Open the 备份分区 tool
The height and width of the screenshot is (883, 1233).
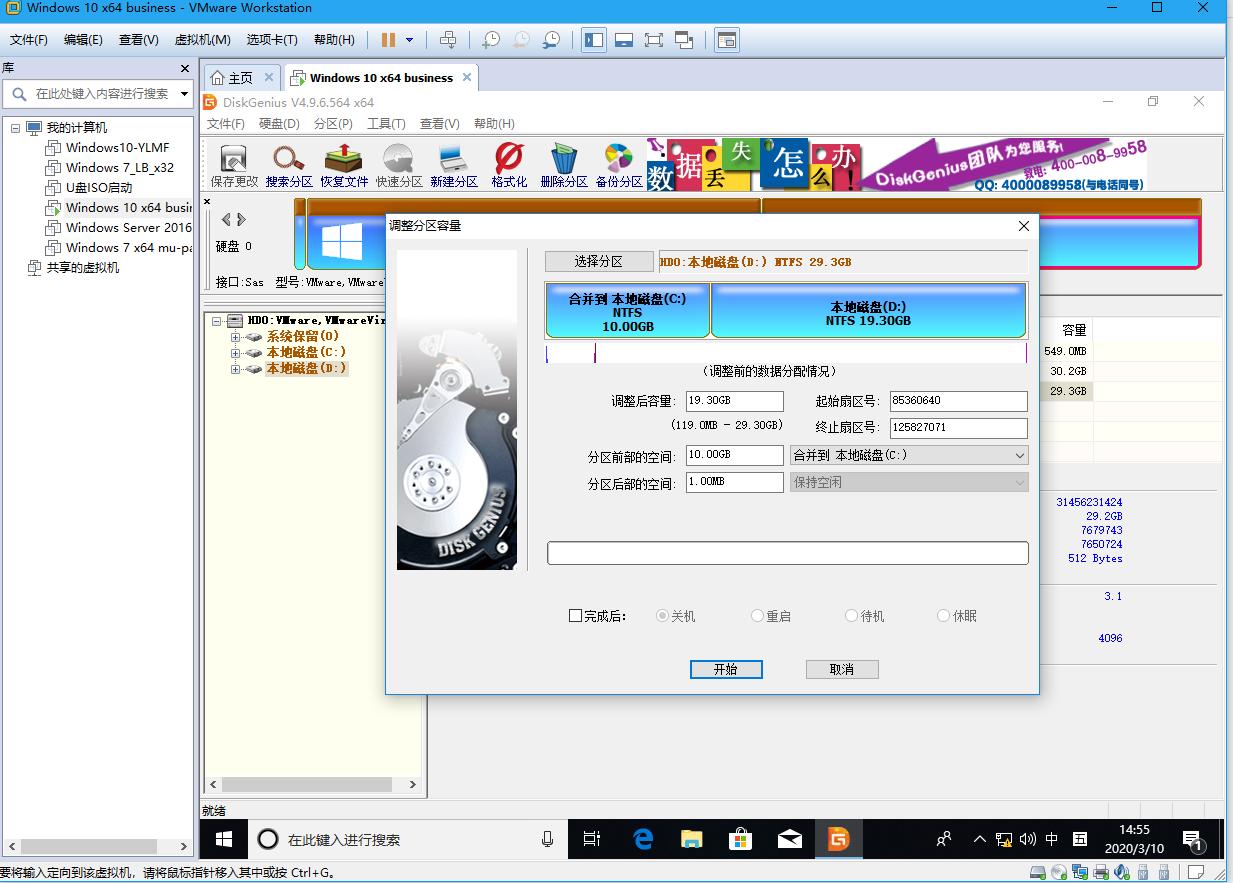tap(618, 165)
